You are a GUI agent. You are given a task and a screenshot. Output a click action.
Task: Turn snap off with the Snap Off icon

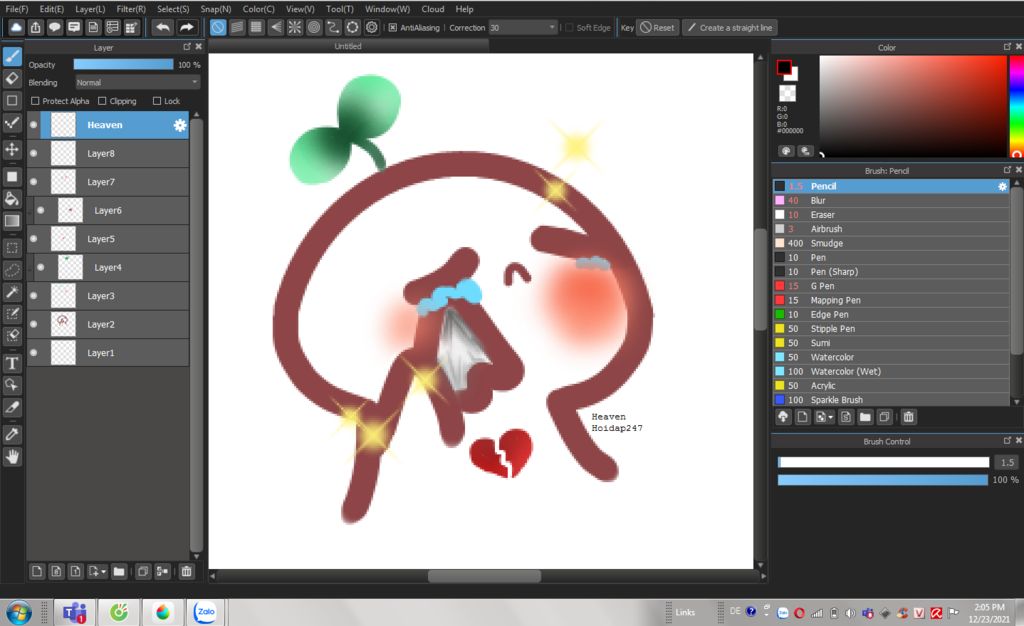218,27
